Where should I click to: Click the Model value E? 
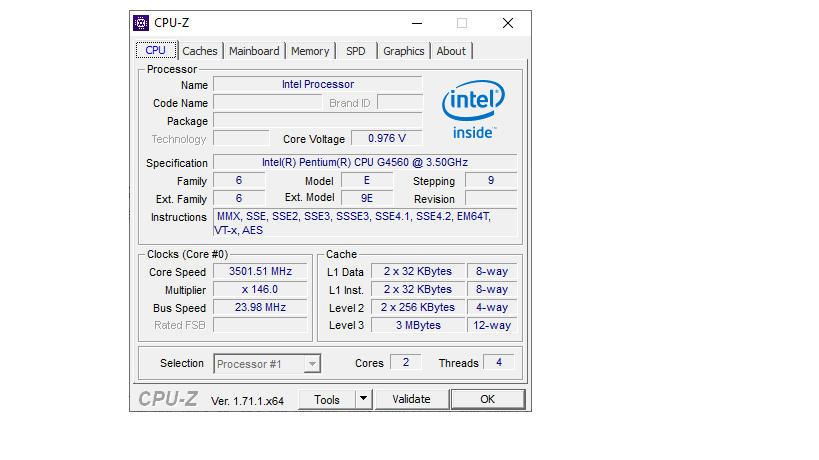[367, 181]
